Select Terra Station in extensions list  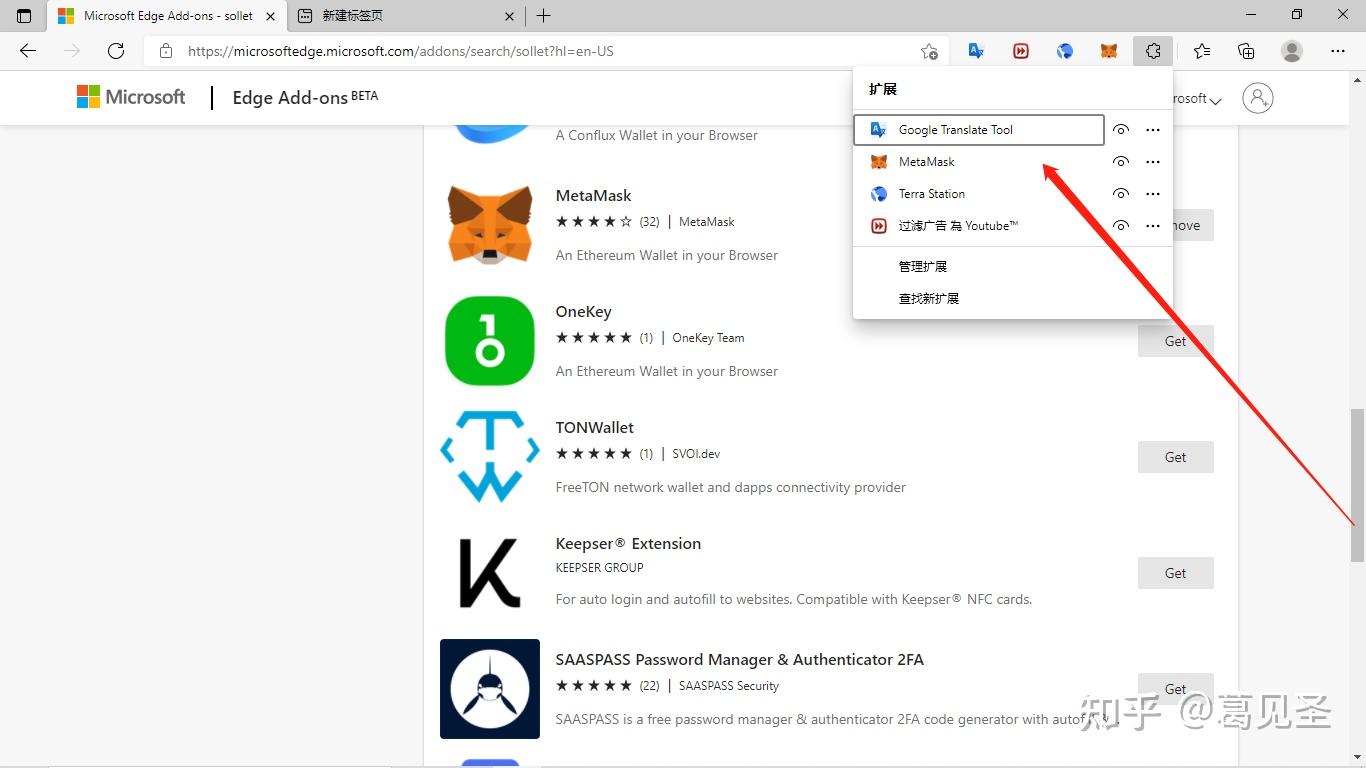(x=980, y=194)
